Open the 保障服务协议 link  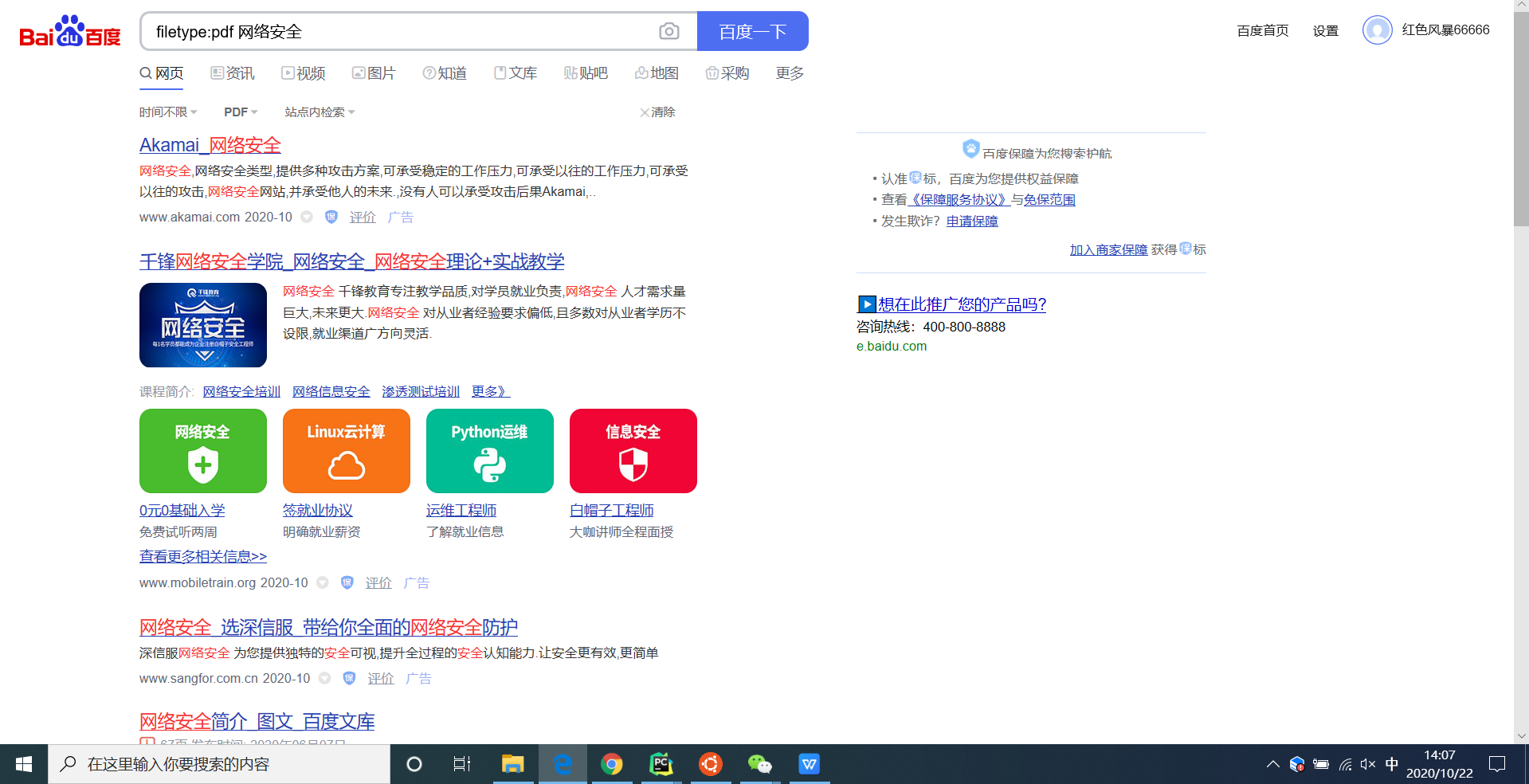click(x=959, y=199)
